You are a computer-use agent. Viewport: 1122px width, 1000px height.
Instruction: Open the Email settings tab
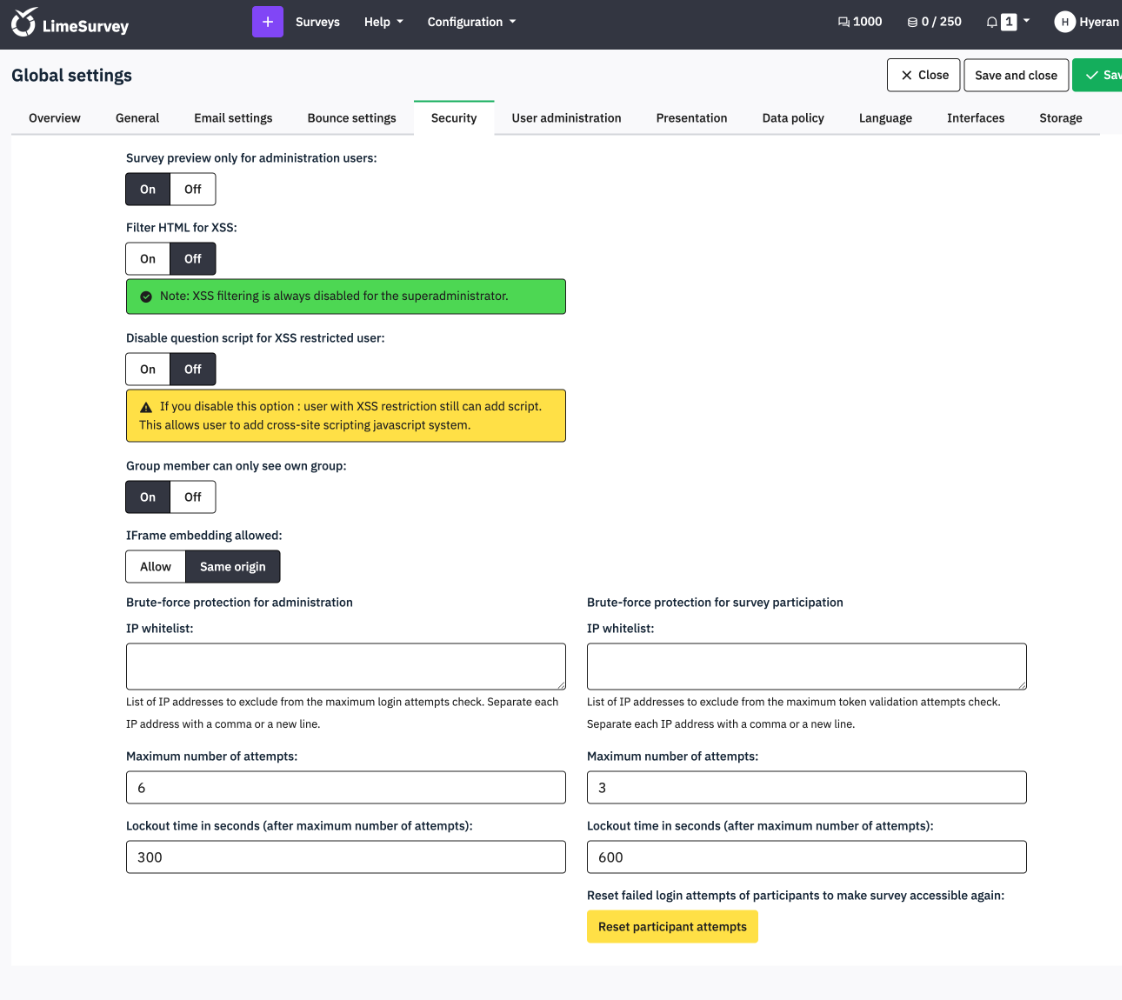point(233,118)
